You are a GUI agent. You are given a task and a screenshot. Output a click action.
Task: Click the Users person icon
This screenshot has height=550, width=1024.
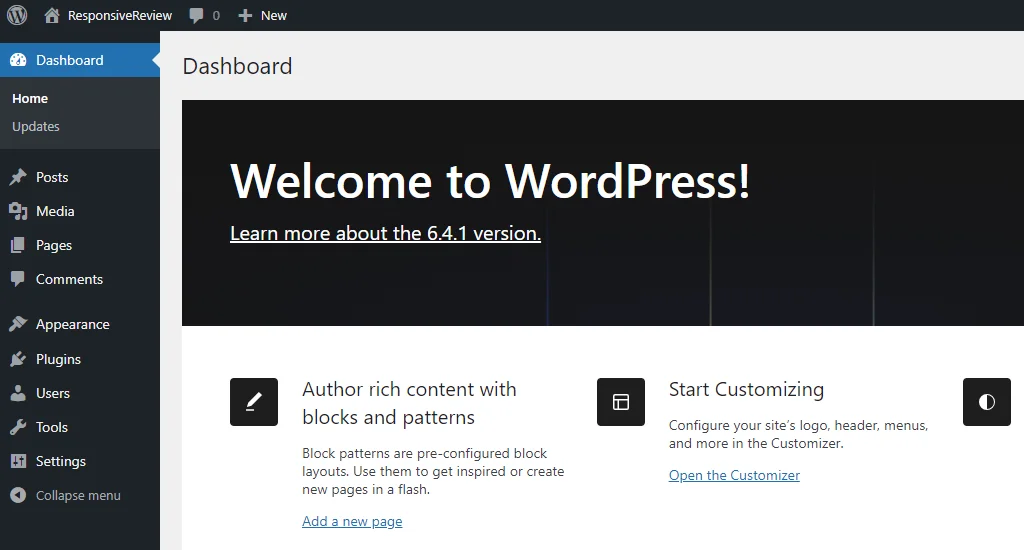(x=18, y=393)
